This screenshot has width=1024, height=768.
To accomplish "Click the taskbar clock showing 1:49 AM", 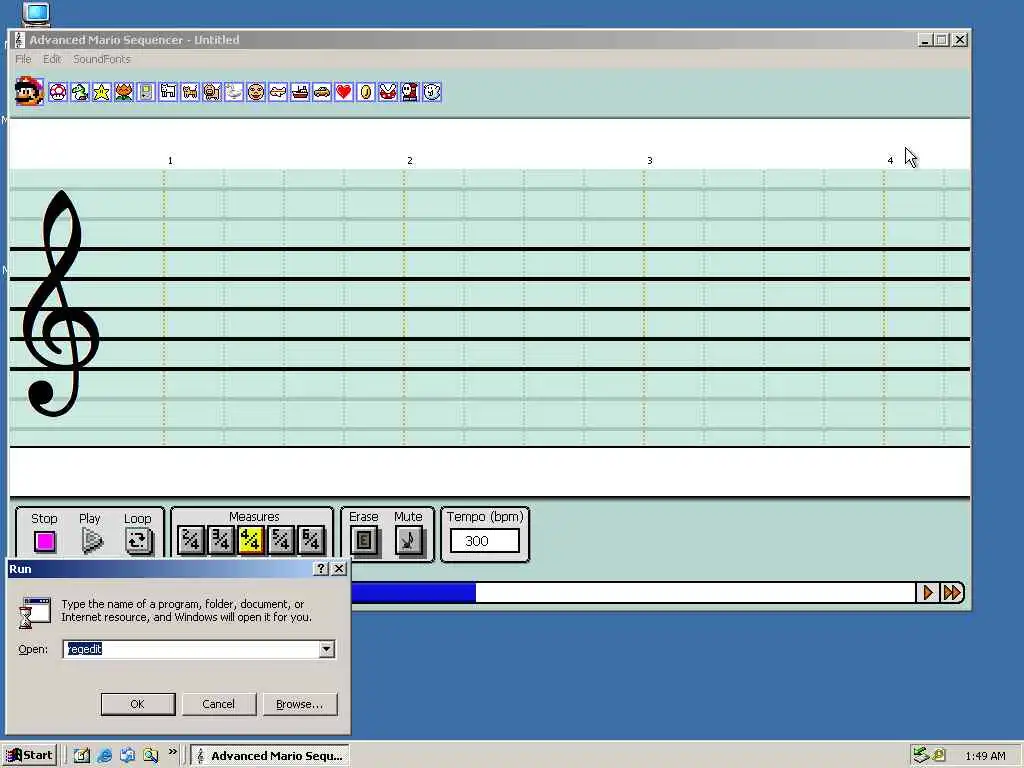I will [985, 756].
